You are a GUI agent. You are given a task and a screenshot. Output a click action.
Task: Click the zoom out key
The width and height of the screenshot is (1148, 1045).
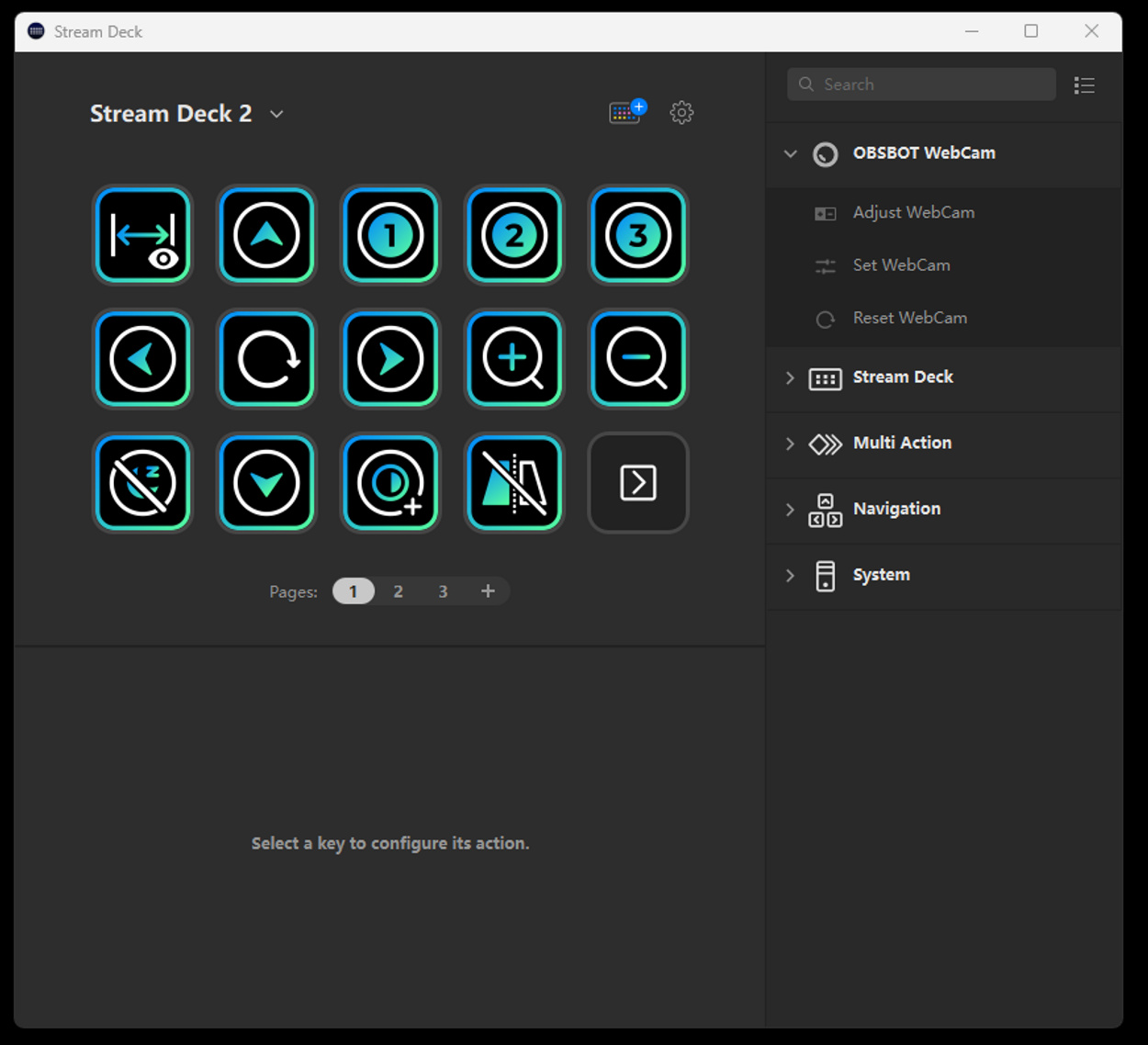coord(638,359)
